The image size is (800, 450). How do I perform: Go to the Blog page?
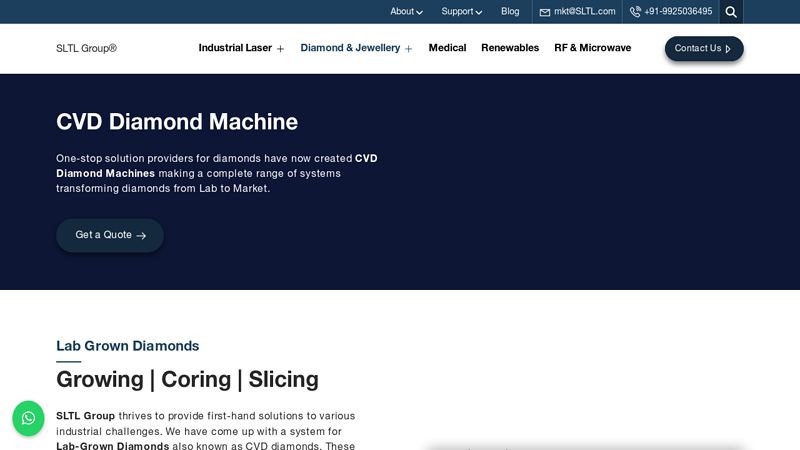coord(510,12)
